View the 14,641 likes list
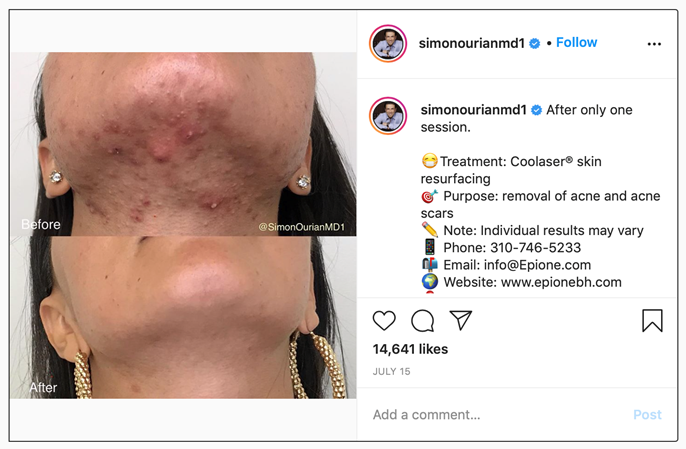This screenshot has height=449, width=686. point(410,349)
